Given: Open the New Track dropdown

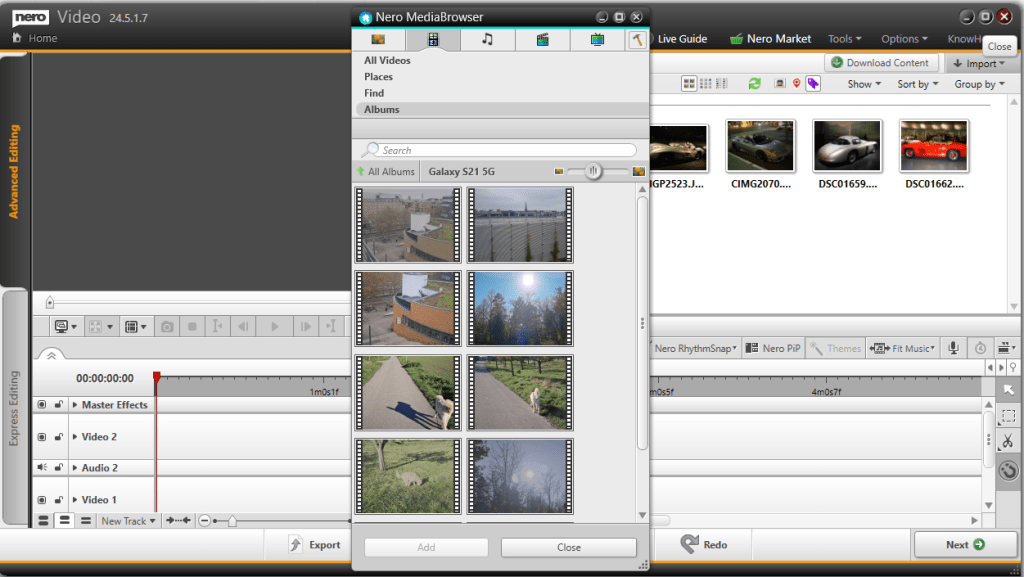Looking at the screenshot, I should coord(129,521).
